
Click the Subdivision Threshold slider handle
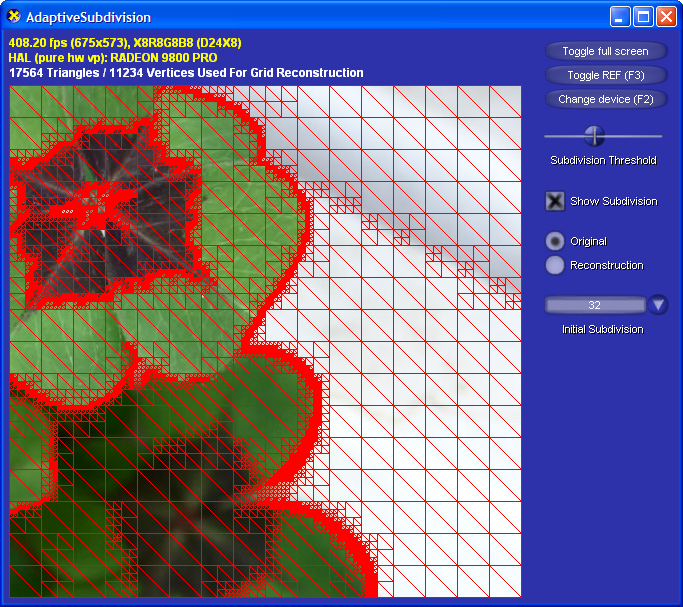pyautogui.click(x=594, y=136)
